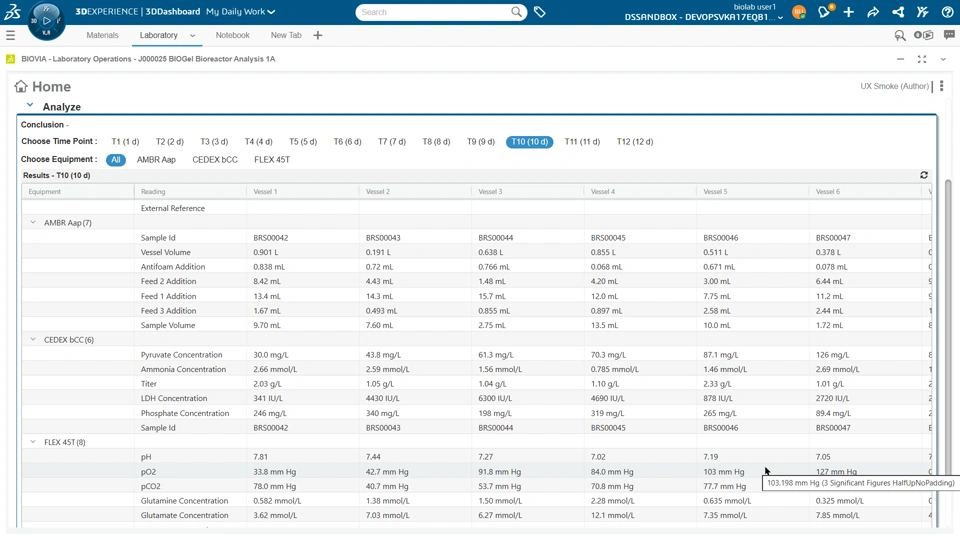Open the New Tab tab
The height and width of the screenshot is (540, 960).
[x=286, y=36]
